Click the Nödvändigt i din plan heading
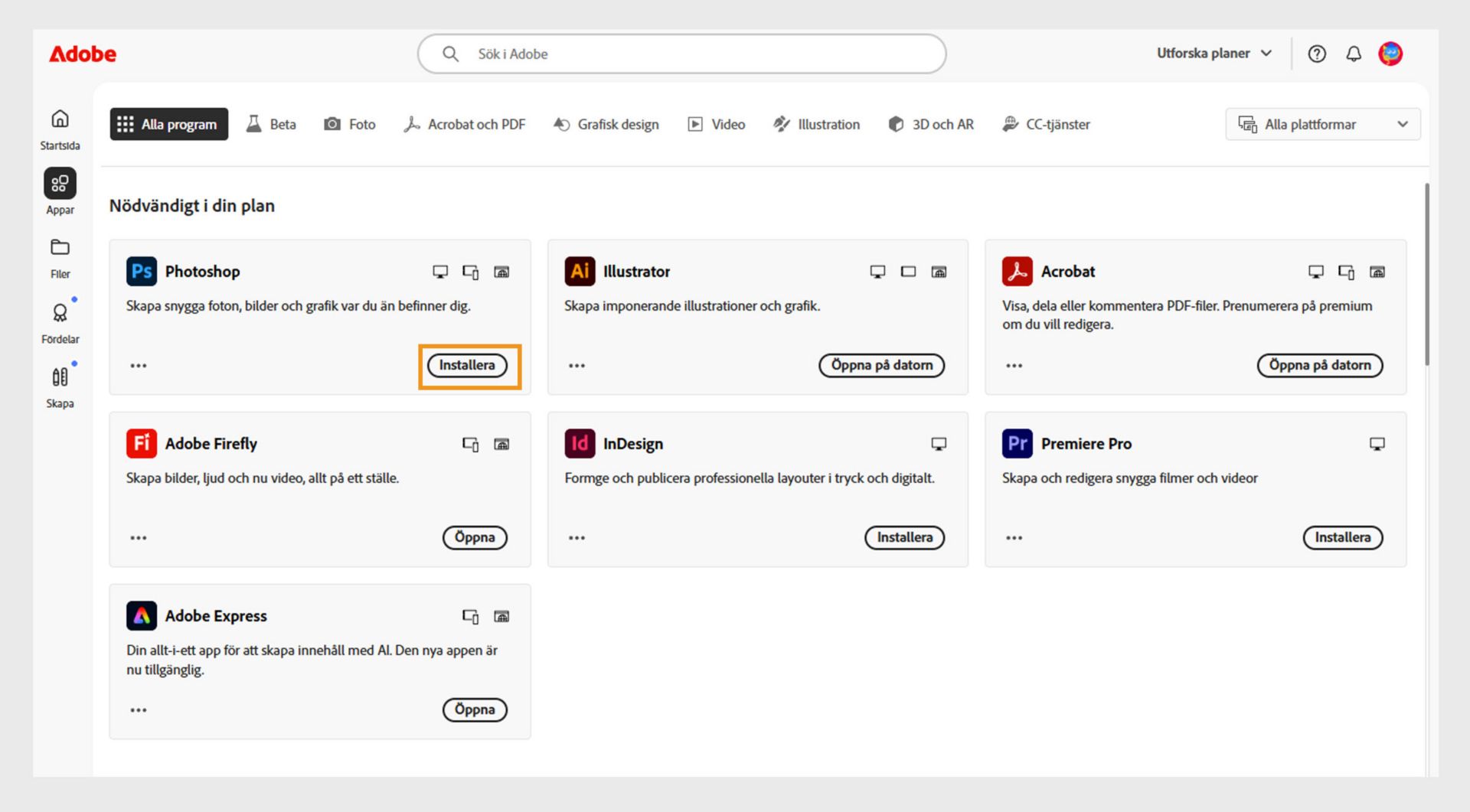The width and height of the screenshot is (1470, 812). point(192,206)
